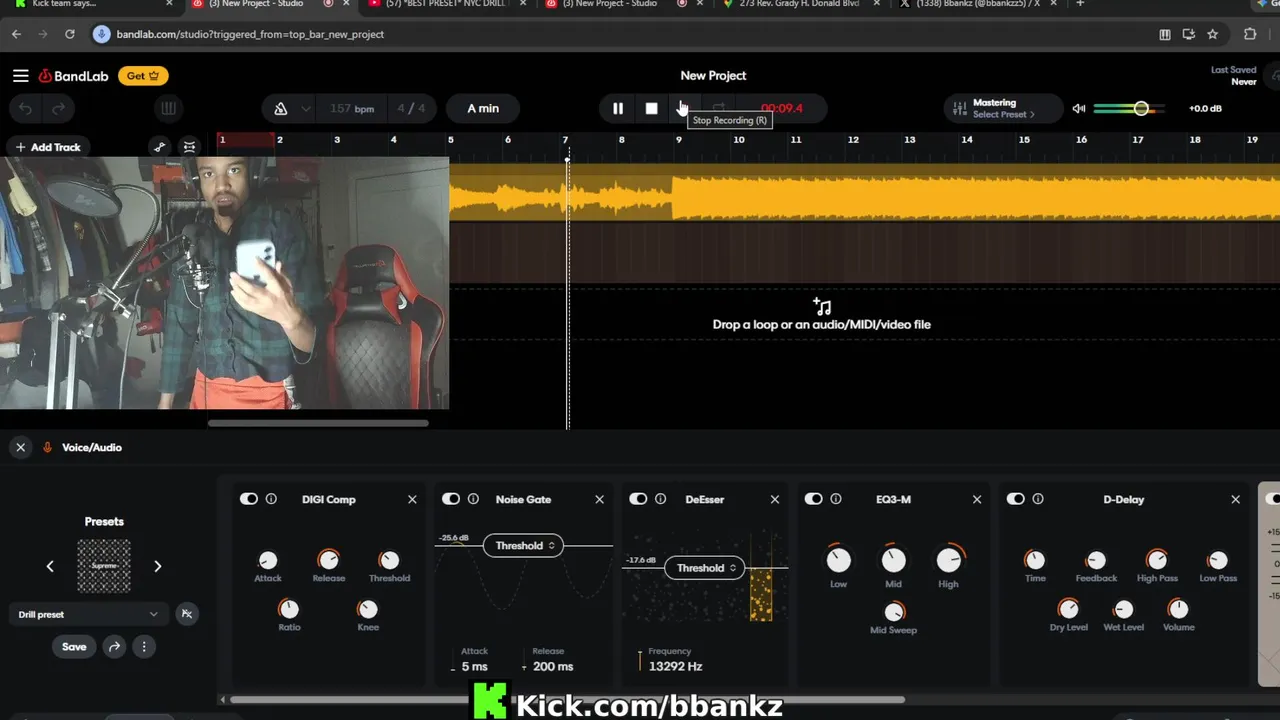Image resolution: width=1280 pixels, height=720 pixels.
Task: Reload the browser page
Action: point(69,34)
